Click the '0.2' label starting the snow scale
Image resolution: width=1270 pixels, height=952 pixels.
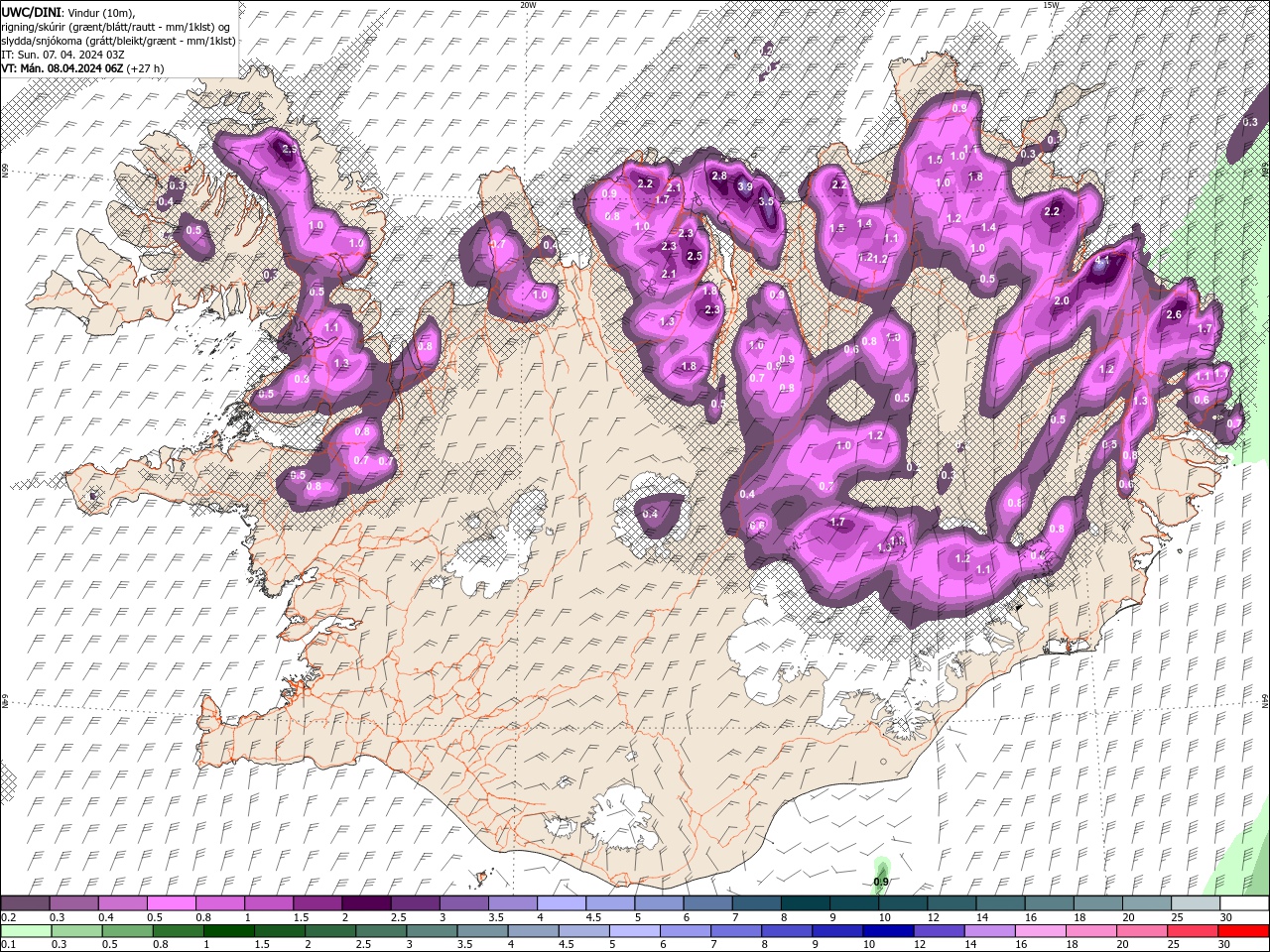tap(8, 917)
